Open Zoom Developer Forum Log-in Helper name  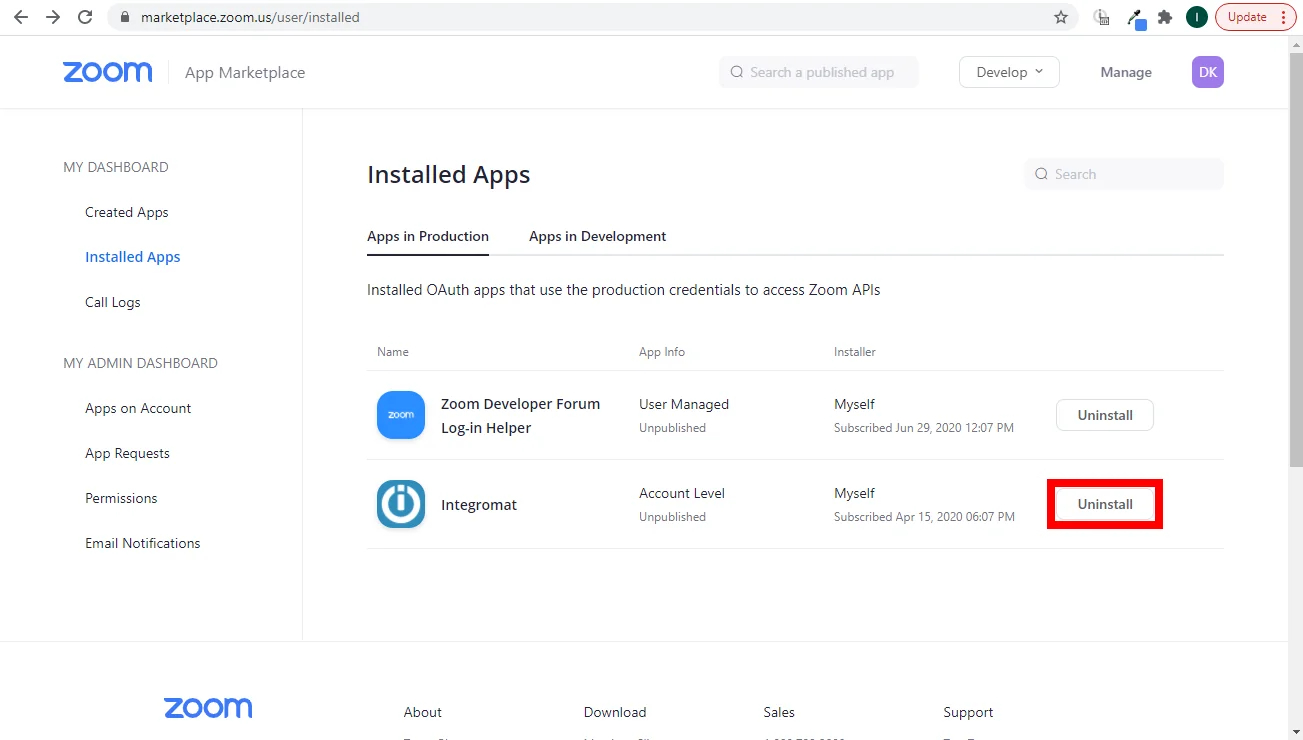coord(521,416)
